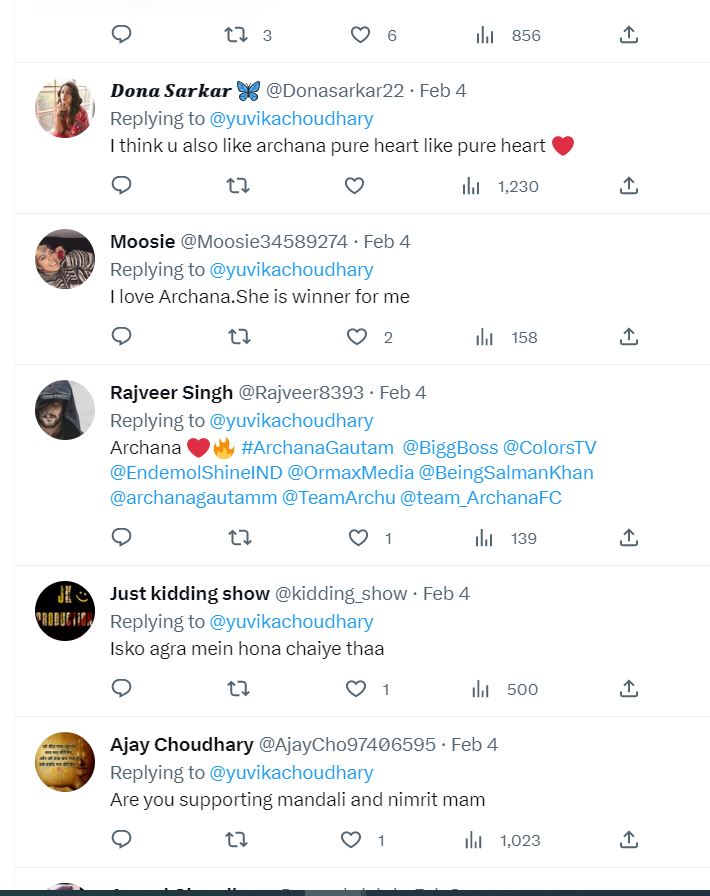Like Just kidding show's reply

coord(354,688)
